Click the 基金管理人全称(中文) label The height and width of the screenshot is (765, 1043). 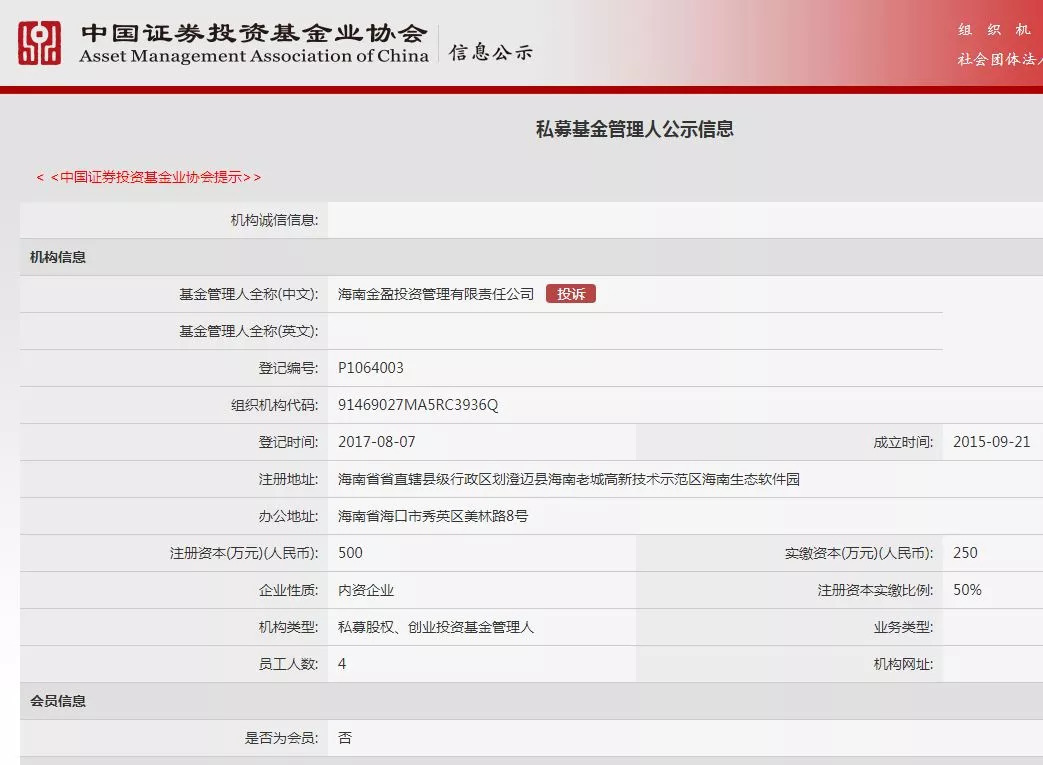(x=249, y=294)
